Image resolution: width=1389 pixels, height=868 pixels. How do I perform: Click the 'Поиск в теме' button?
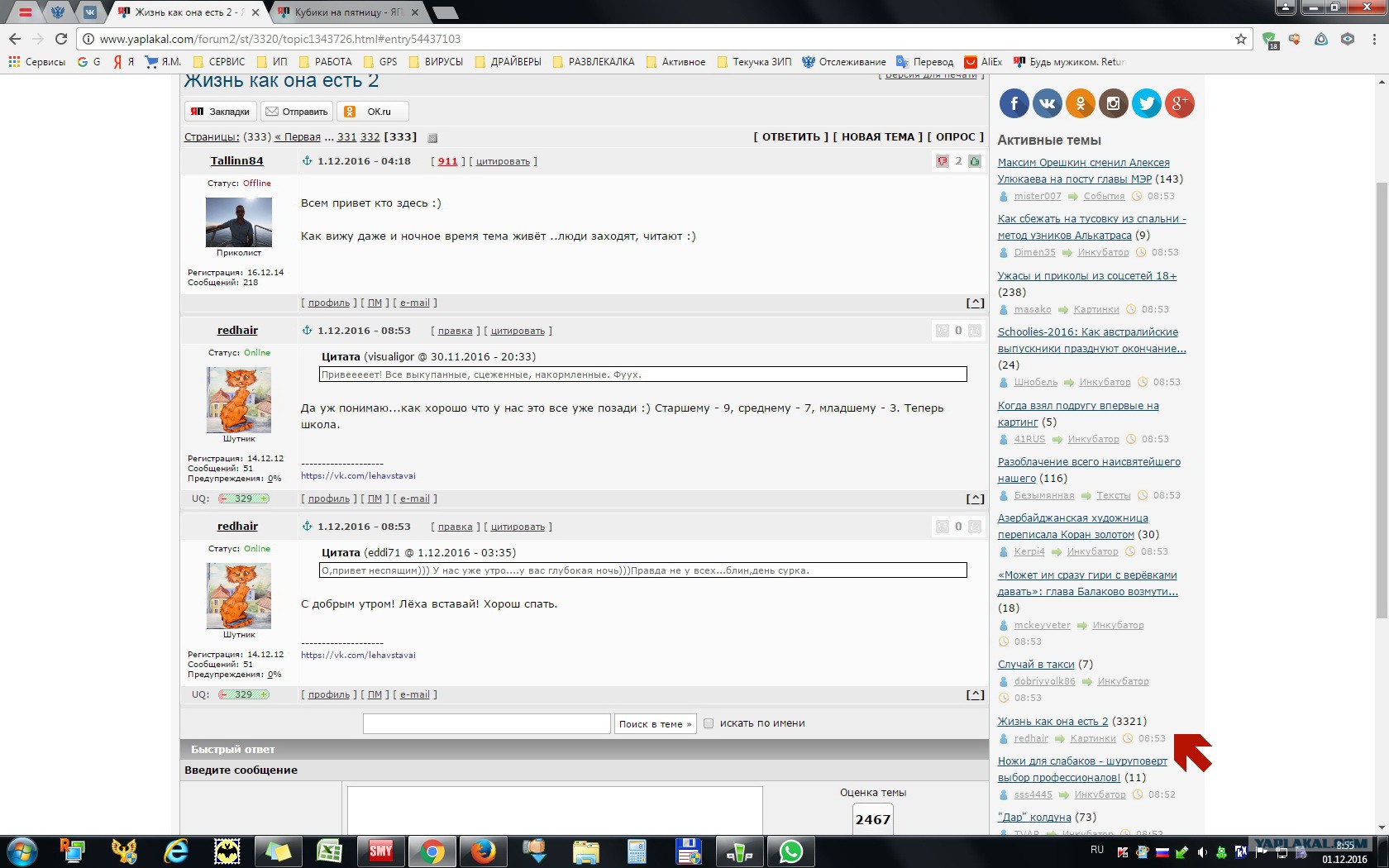pyautogui.click(x=656, y=724)
